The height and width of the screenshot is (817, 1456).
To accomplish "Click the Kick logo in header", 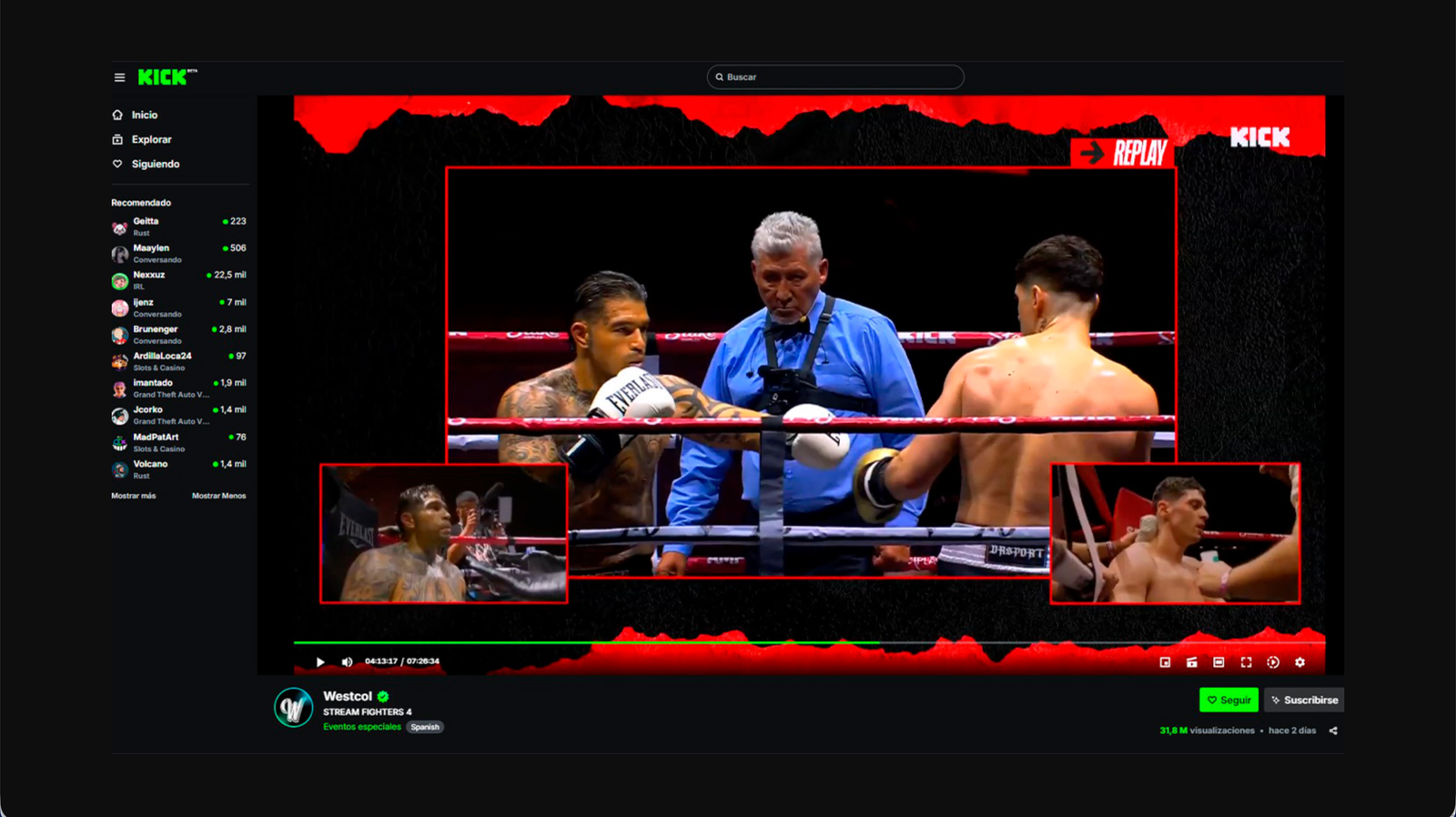I will tap(164, 77).
